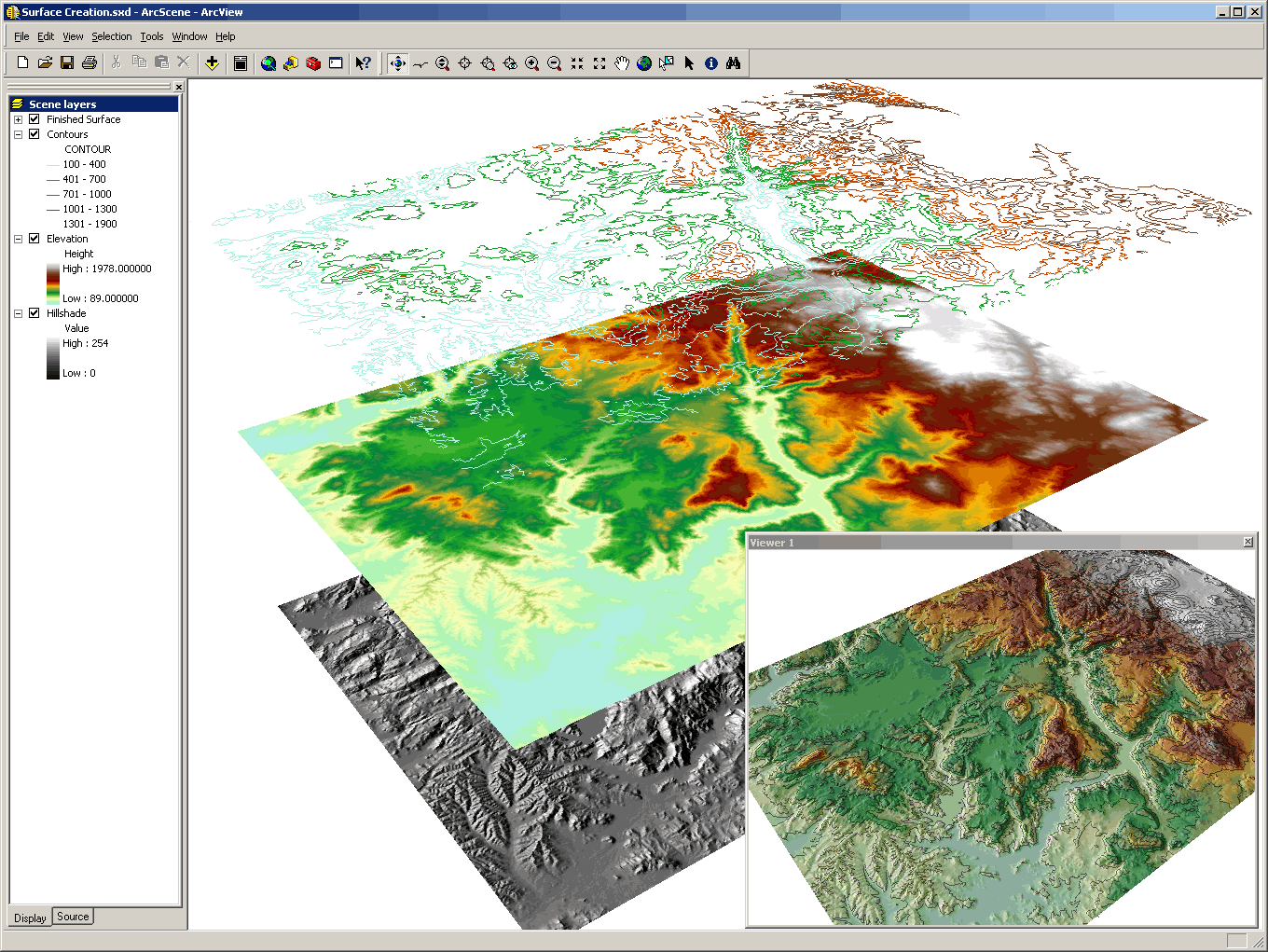
Task: Open the Selection menu
Action: pyautogui.click(x=111, y=36)
